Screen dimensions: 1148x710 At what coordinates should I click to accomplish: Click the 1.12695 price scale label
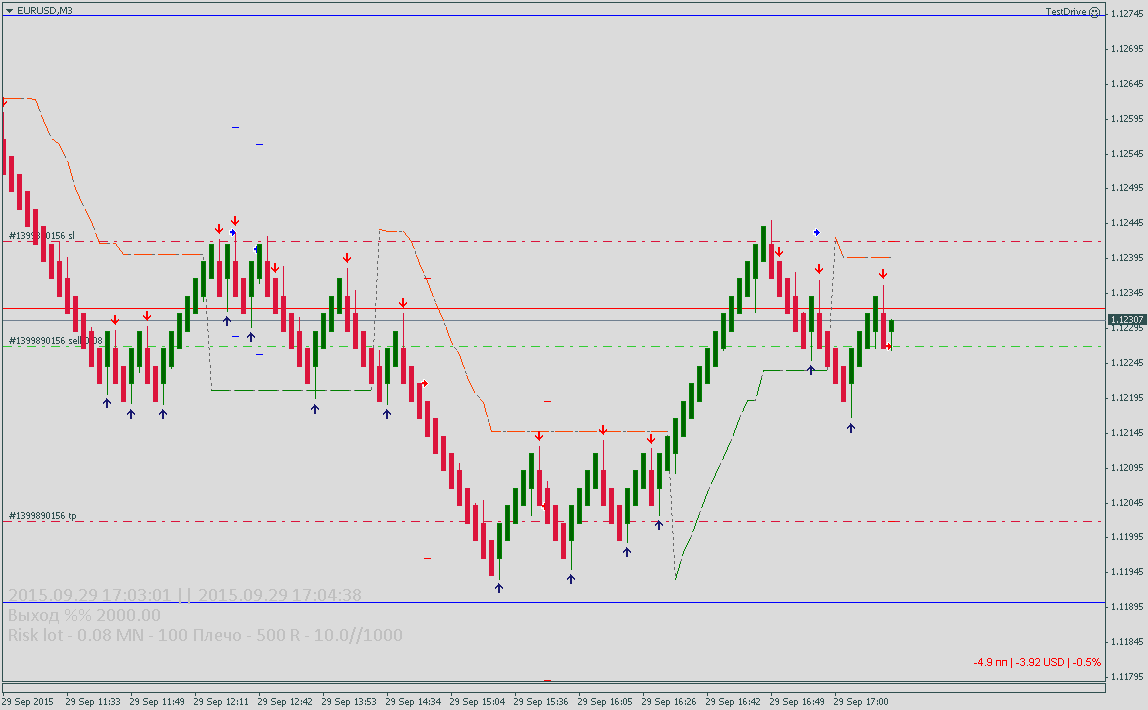(x=1128, y=49)
